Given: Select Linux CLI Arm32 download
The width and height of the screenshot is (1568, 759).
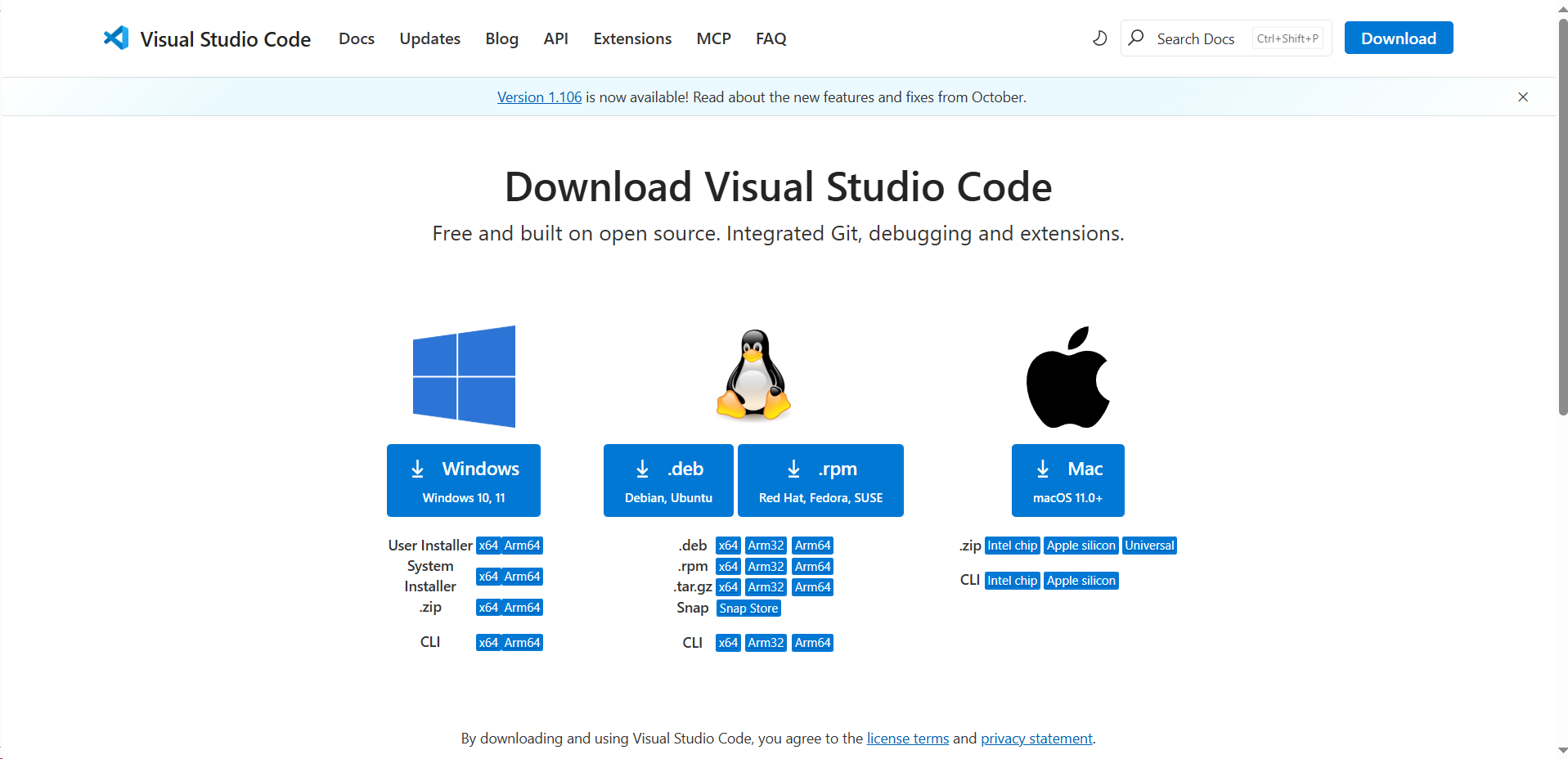Looking at the screenshot, I should pyautogui.click(x=766, y=643).
